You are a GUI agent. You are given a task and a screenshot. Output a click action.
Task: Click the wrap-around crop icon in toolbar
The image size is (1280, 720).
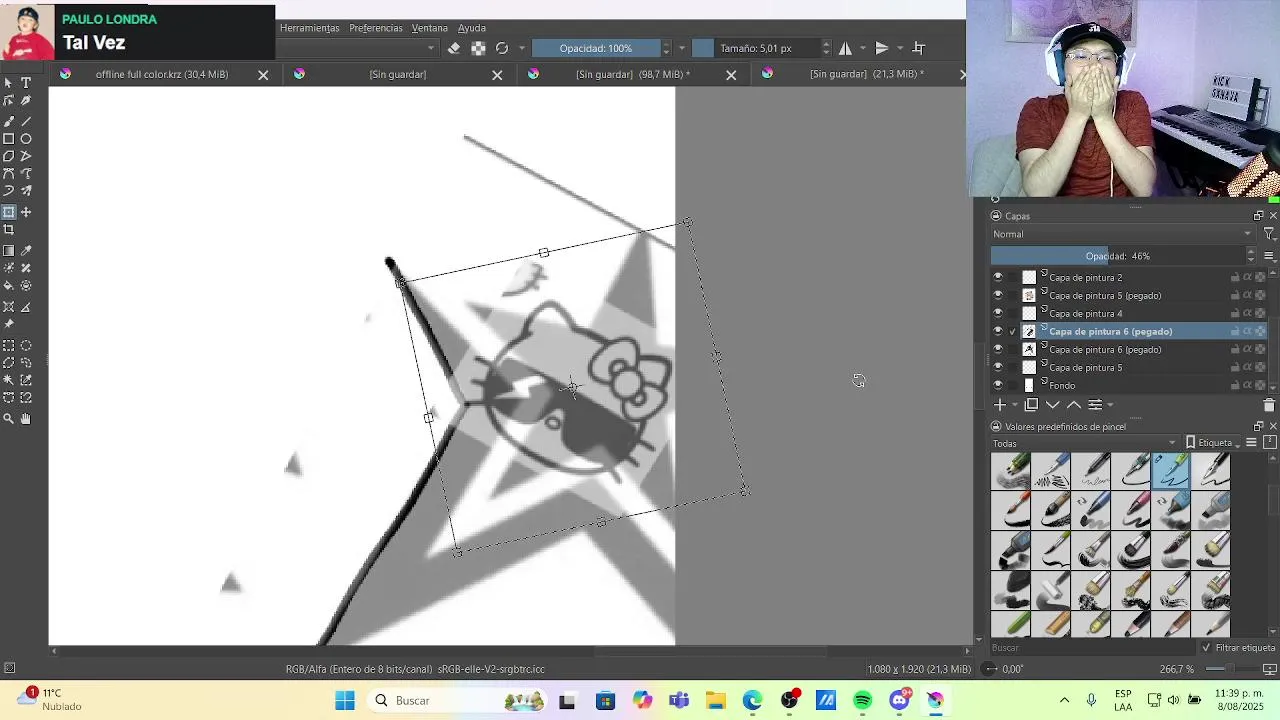(x=919, y=48)
